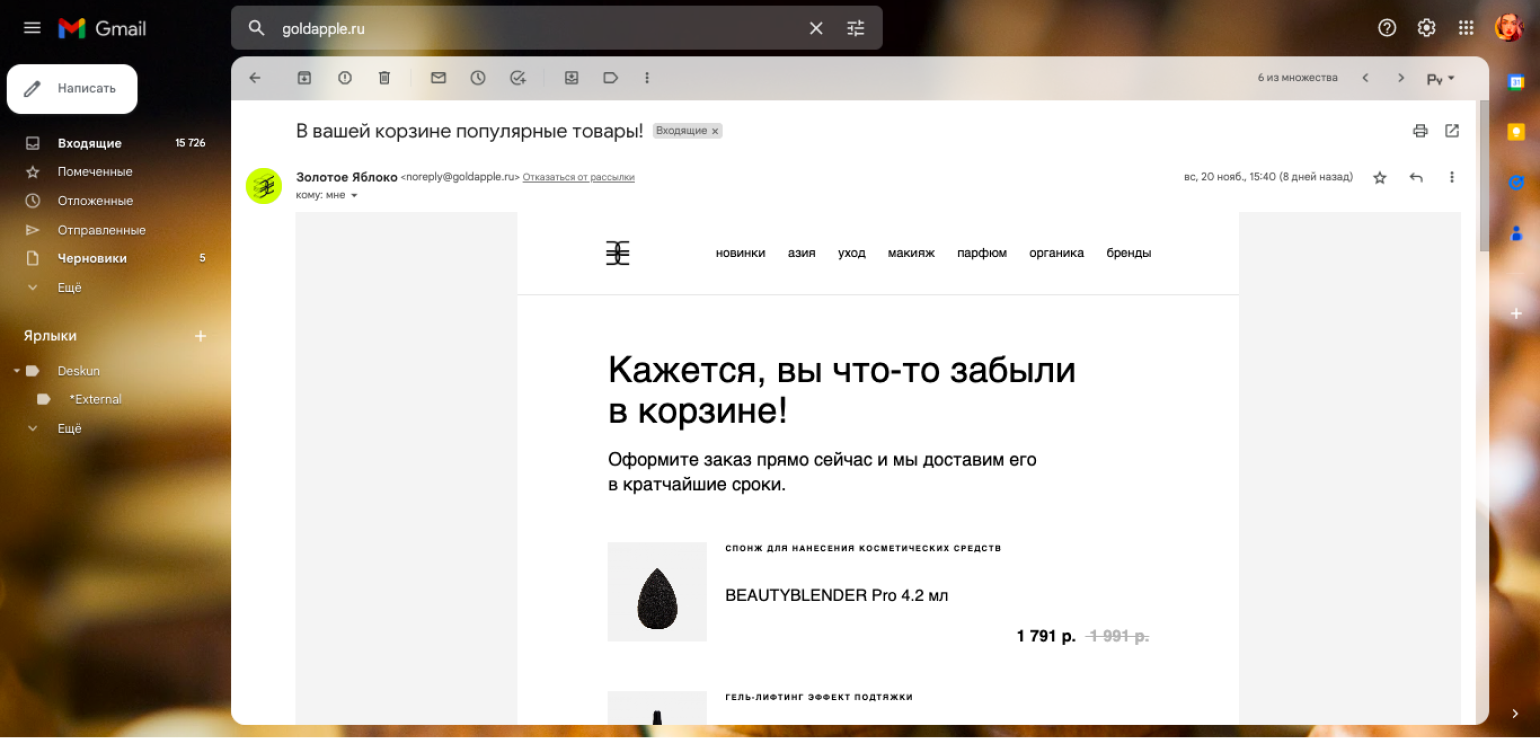The width and height of the screenshot is (1540, 738).
Task: Click the бренды link in email
Action: [x=1128, y=253]
